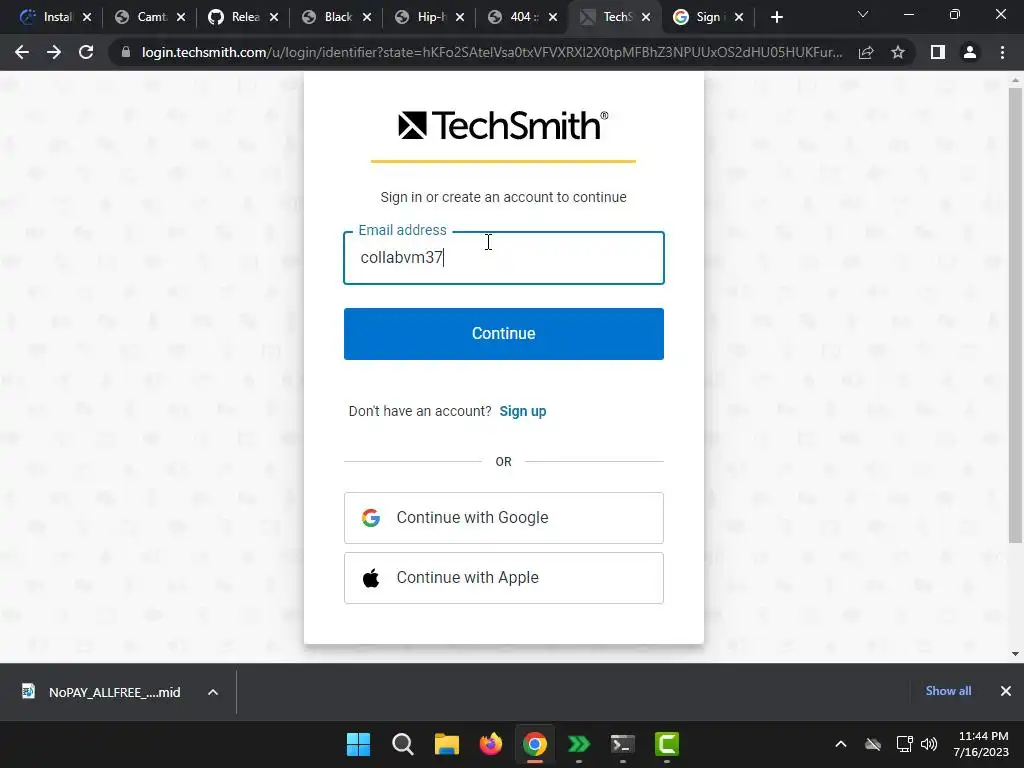1024x768 pixels.
Task: Expand the download item options chevron
Action: pos(213,692)
